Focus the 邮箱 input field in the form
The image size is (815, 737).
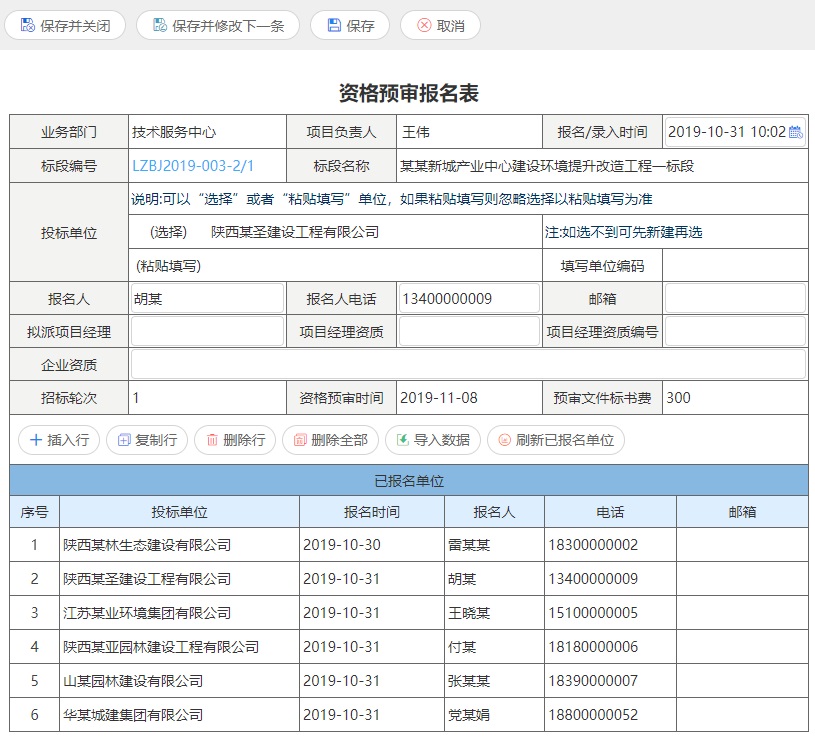click(x=735, y=298)
